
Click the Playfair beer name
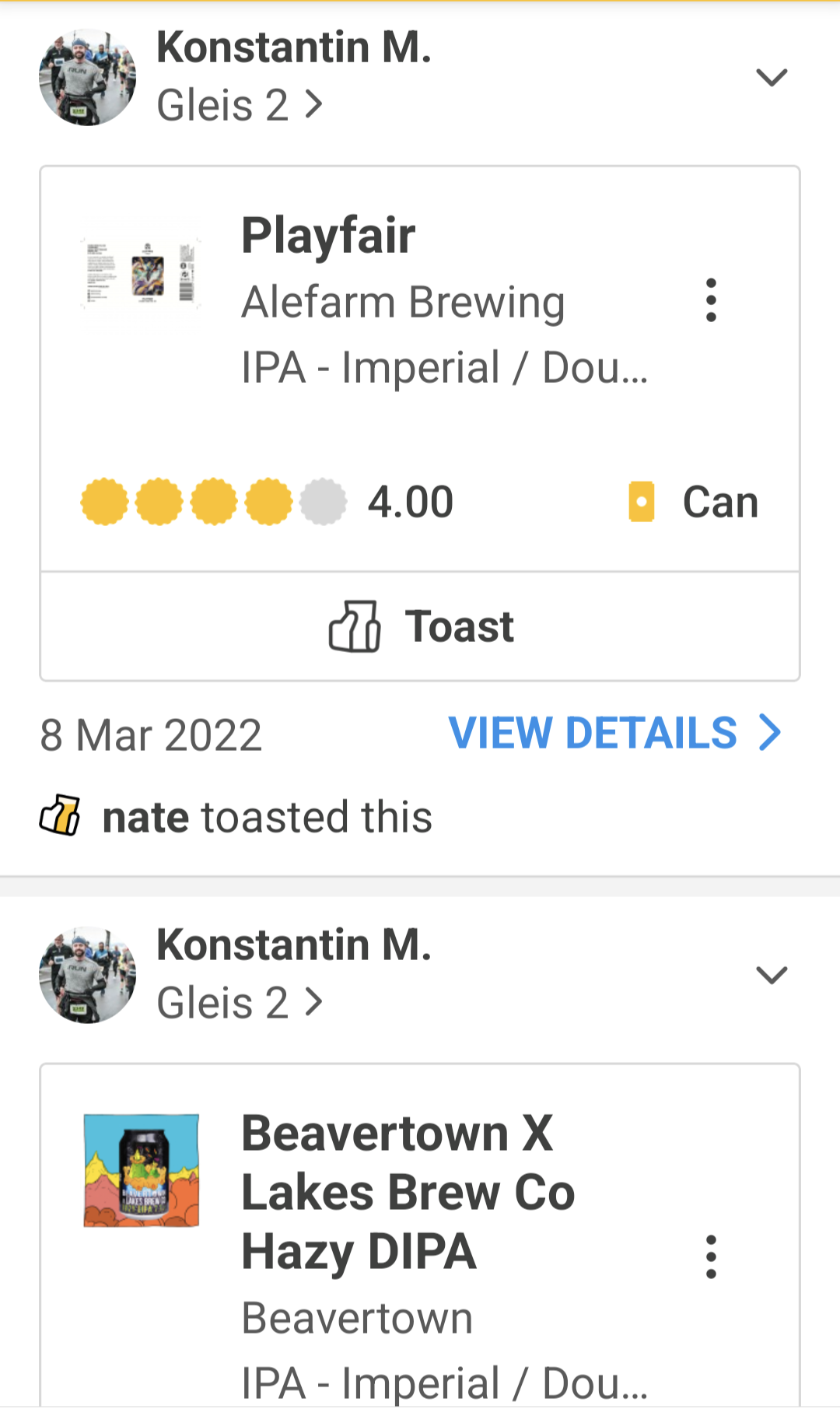pos(328,236)
